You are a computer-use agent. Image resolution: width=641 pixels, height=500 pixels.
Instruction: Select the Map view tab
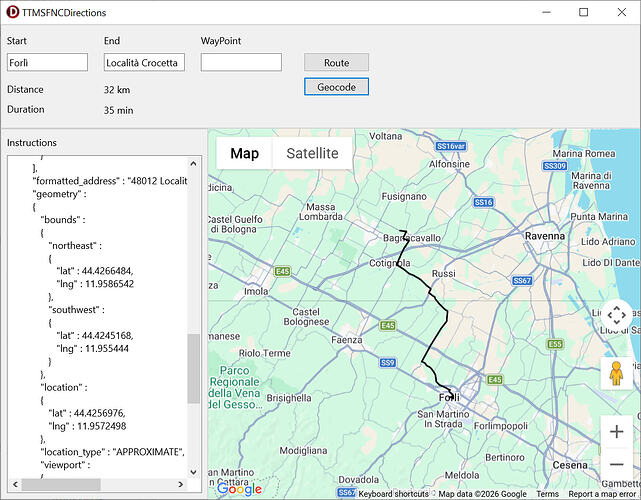[x=244, y=153]
